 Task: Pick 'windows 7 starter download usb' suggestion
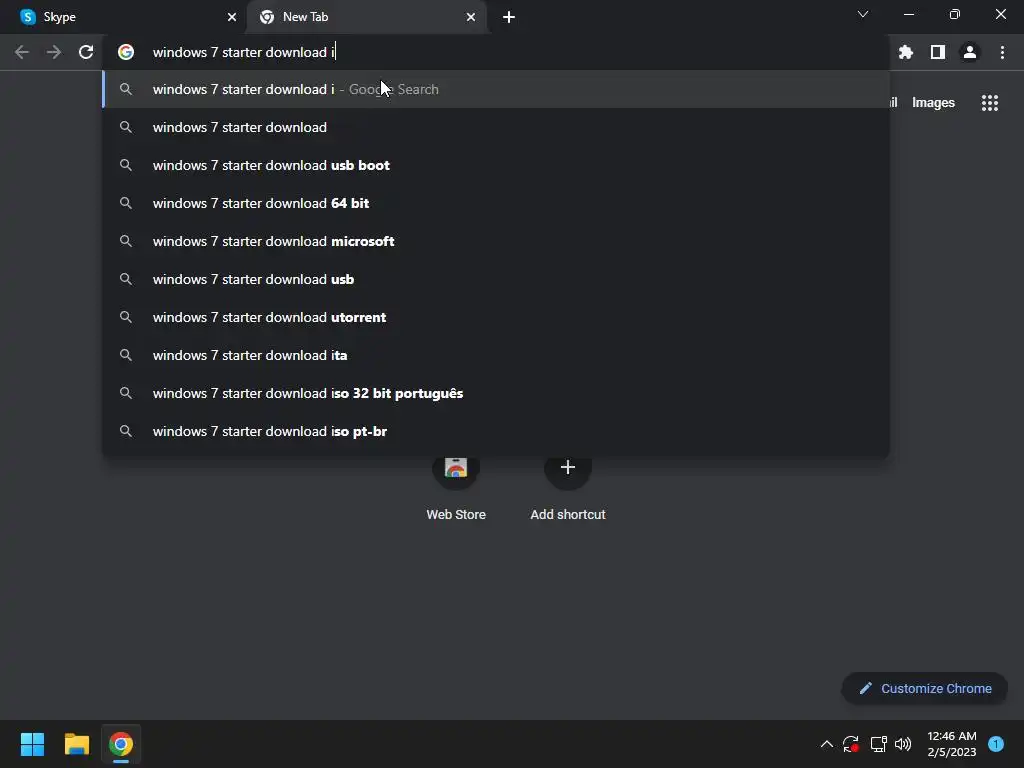(496, 279)
